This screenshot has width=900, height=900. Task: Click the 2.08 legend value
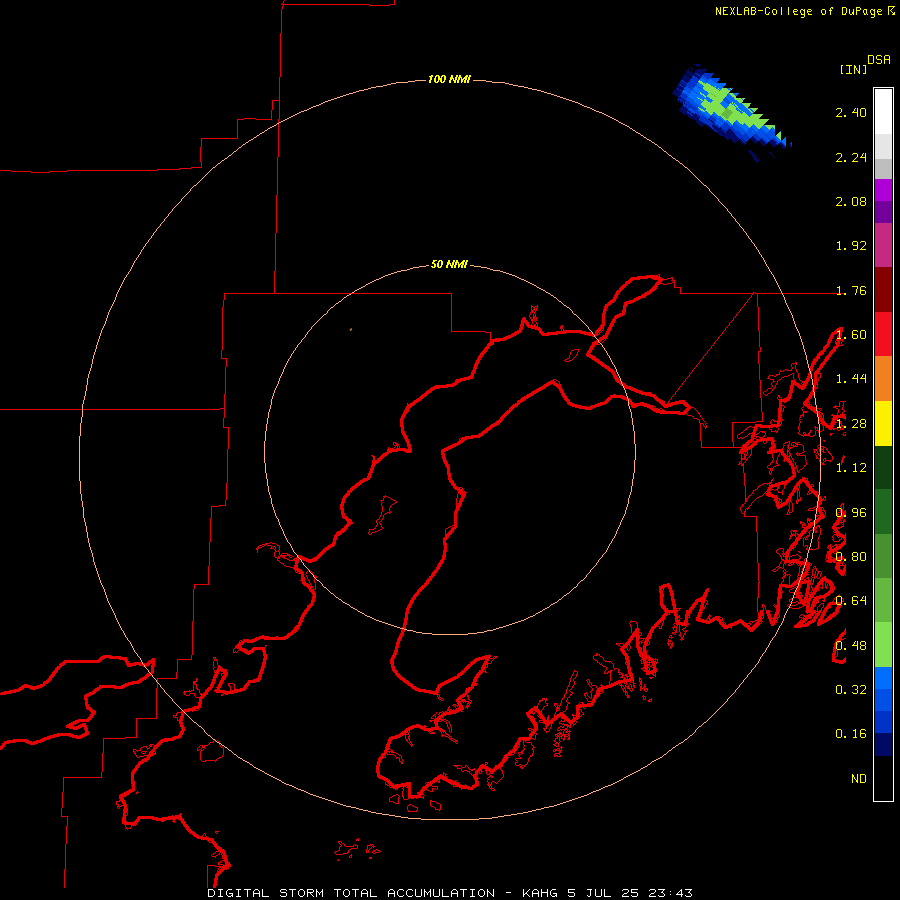851,201
